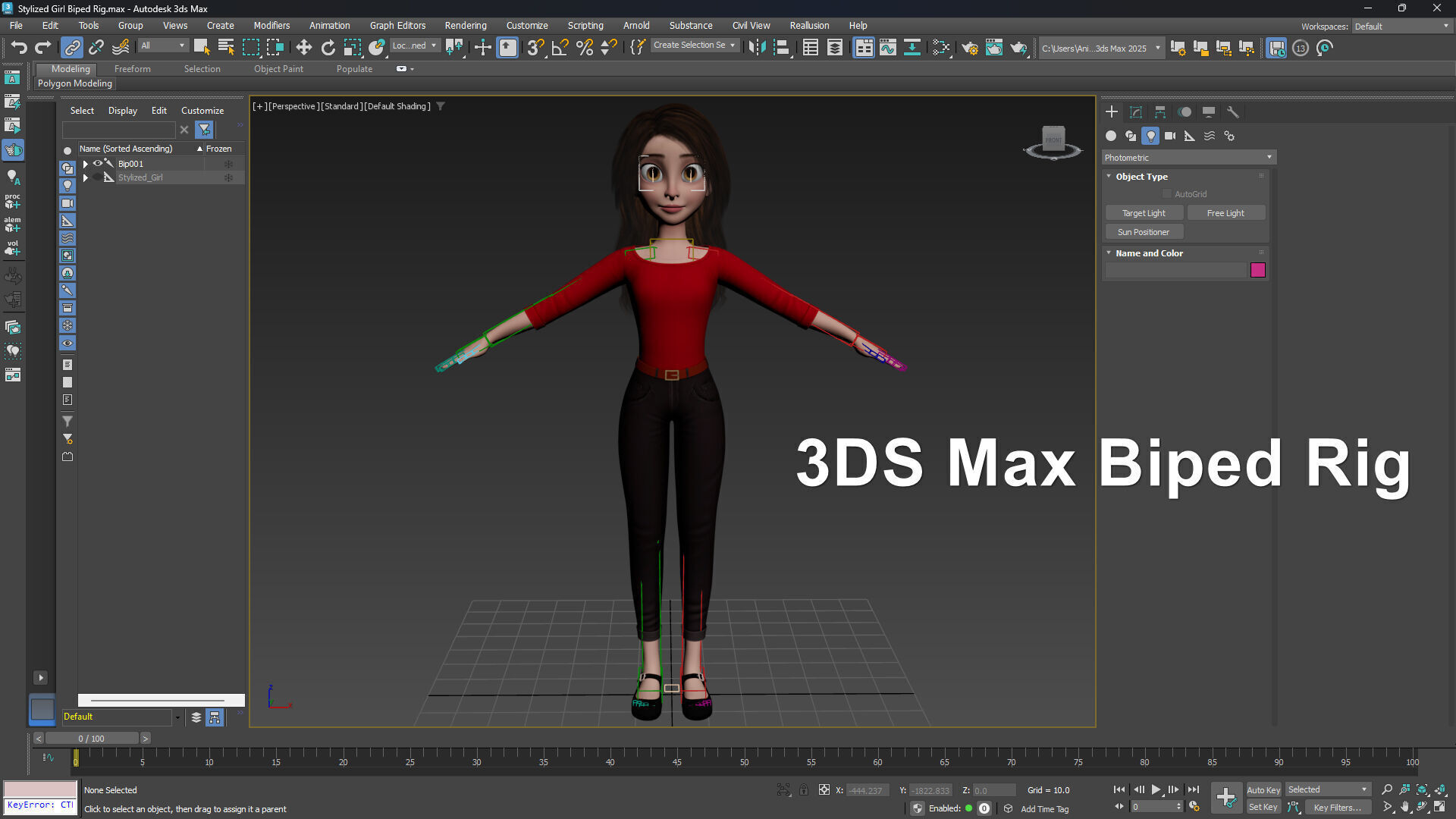The height and width of the screenshot is (819, 1456).
Task: Switch to the Modify command panel tab
Action: pos(1135,112)
